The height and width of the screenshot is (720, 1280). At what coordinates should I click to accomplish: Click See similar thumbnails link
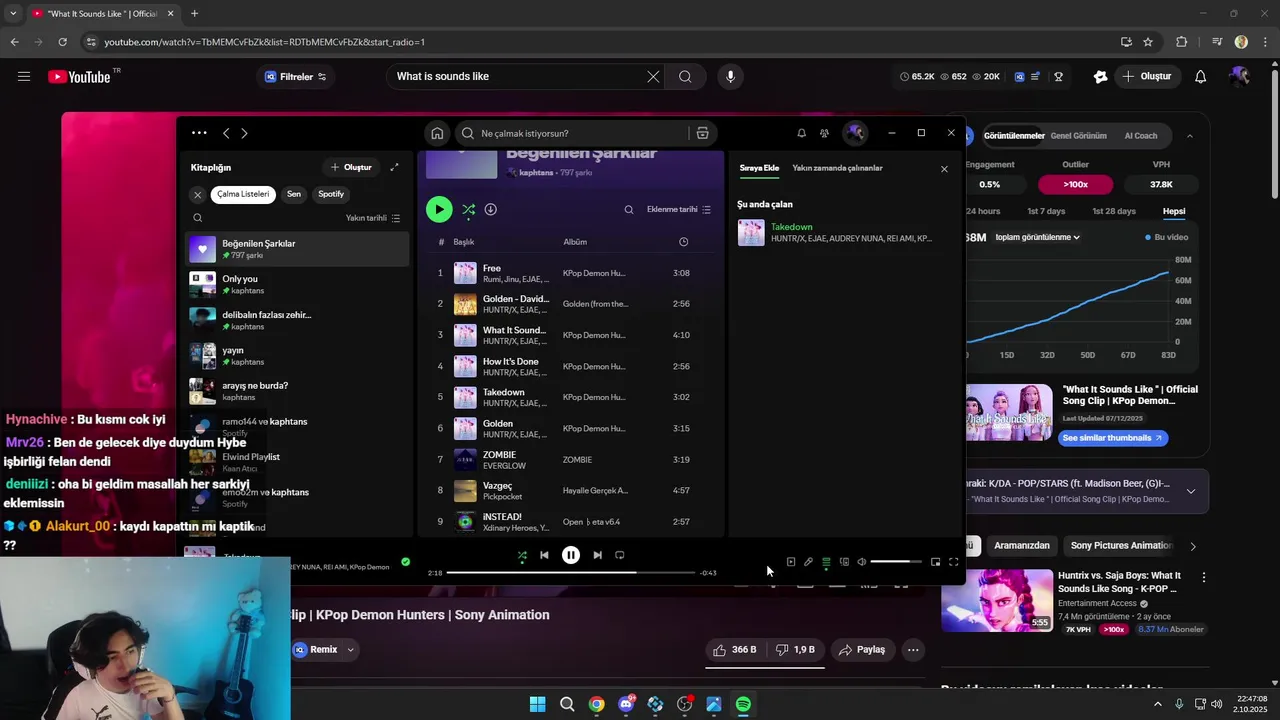coord(1113,438)
